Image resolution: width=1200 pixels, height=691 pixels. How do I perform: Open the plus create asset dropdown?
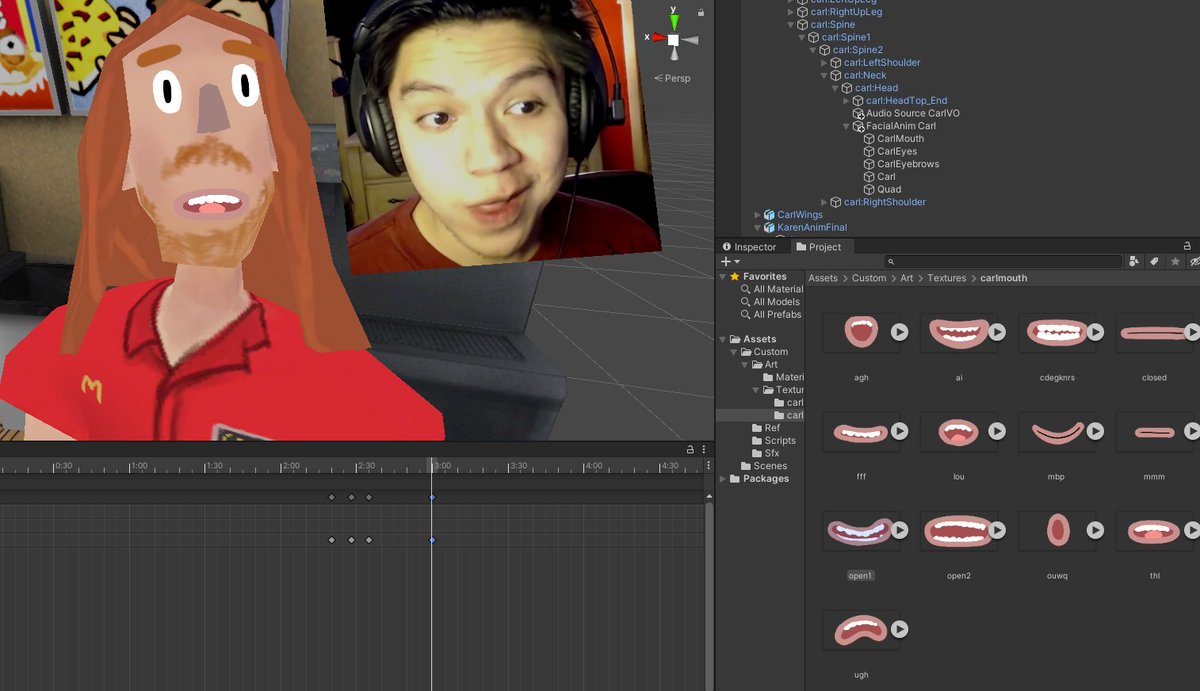pyautogui.click(x=730, y=261)
